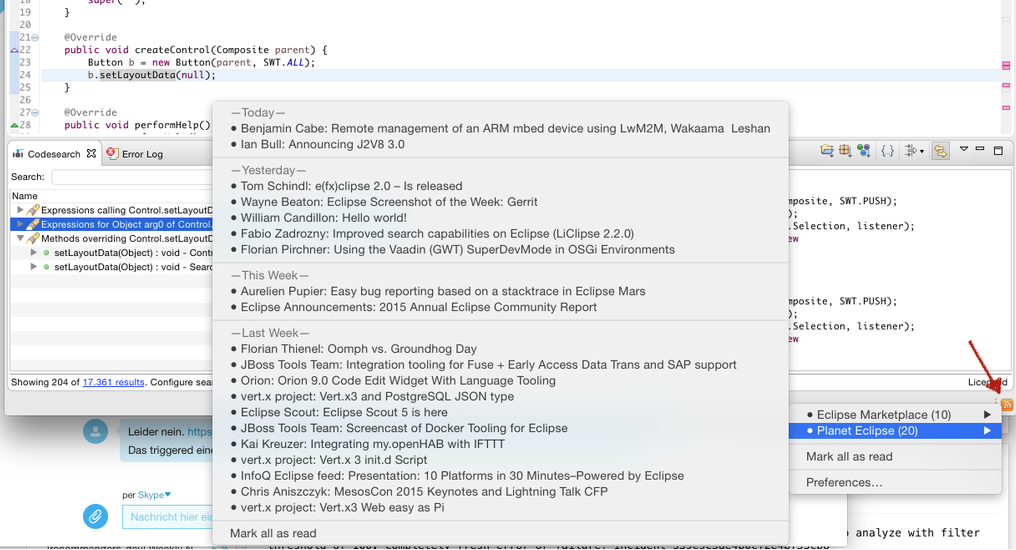This screenshot has width=1016, height=550.
Task: Open the dropdown arrow beside the arrows filter icon
Action: coord(922,152)
